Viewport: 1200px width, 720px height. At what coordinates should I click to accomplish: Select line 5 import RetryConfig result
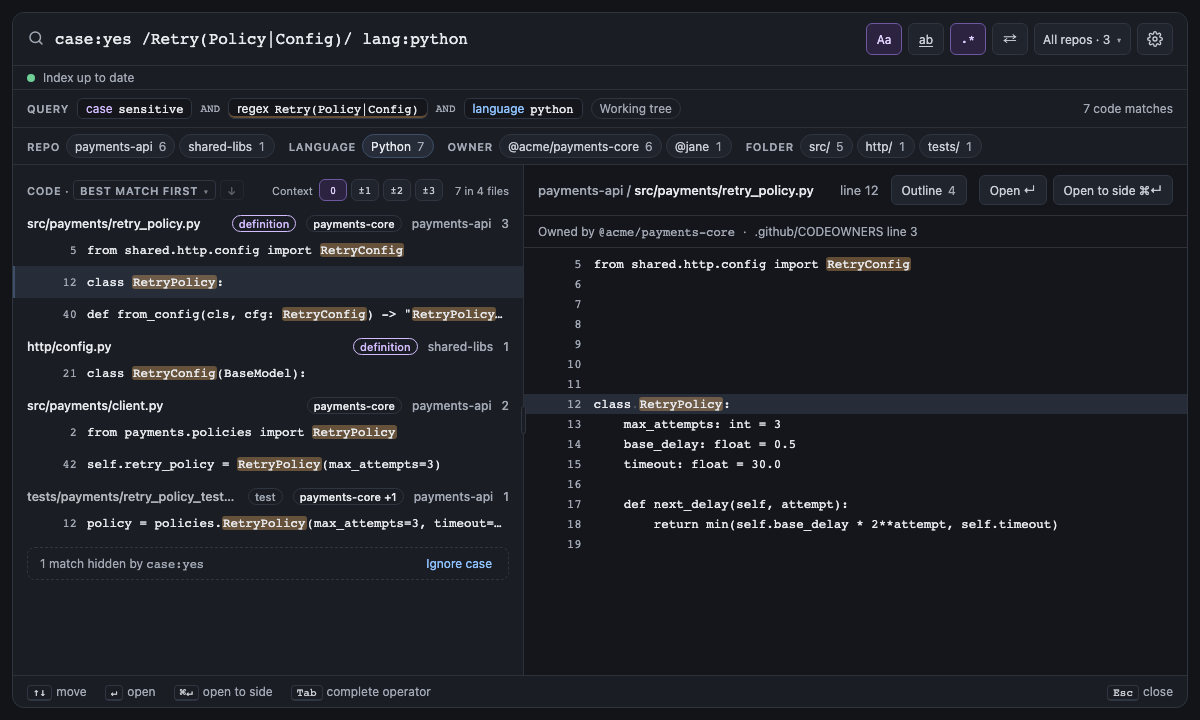[x=268, y=250]
